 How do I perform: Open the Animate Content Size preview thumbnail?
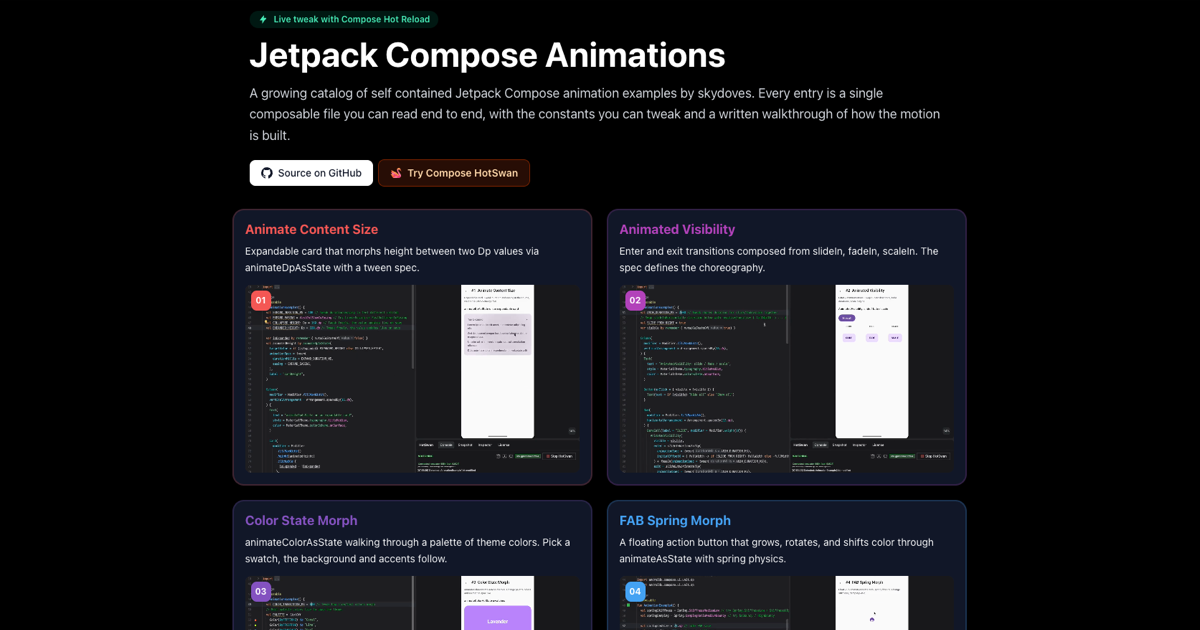pyautogui.click(x=412, y=379)
